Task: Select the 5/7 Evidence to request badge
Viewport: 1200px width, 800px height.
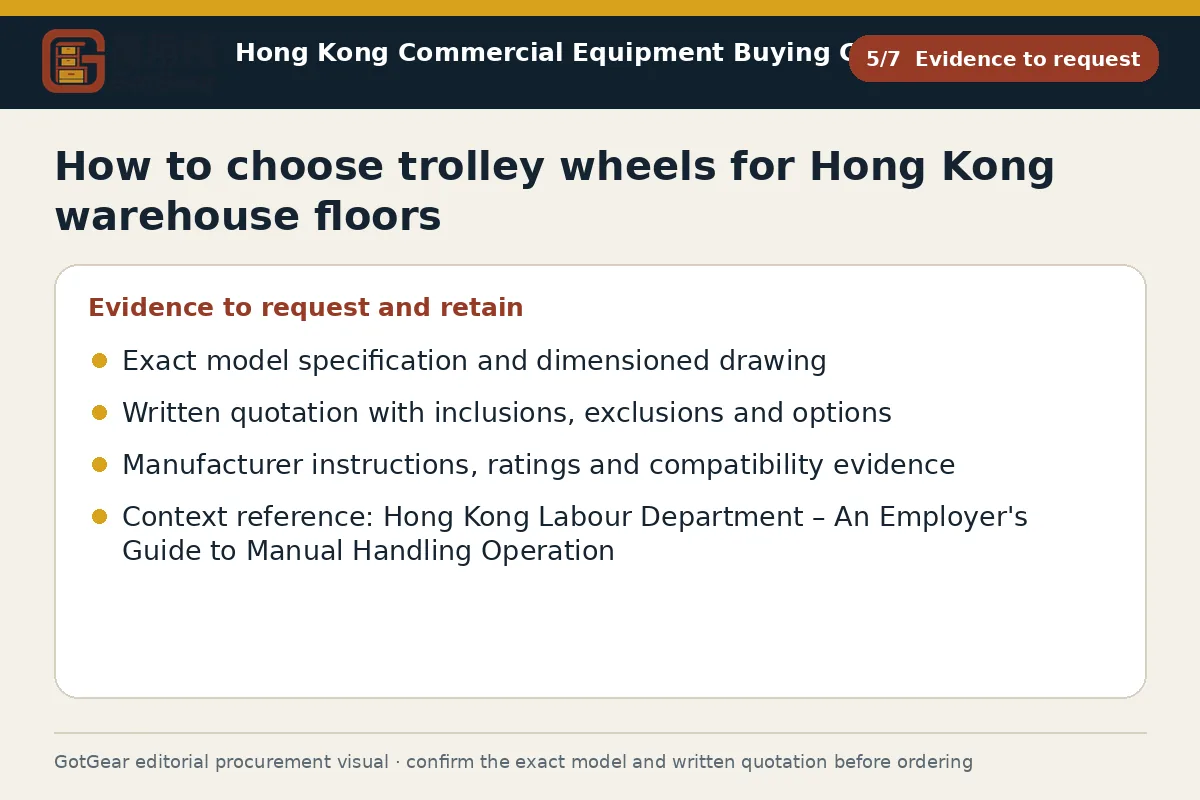Action: tap(1003, 59)
